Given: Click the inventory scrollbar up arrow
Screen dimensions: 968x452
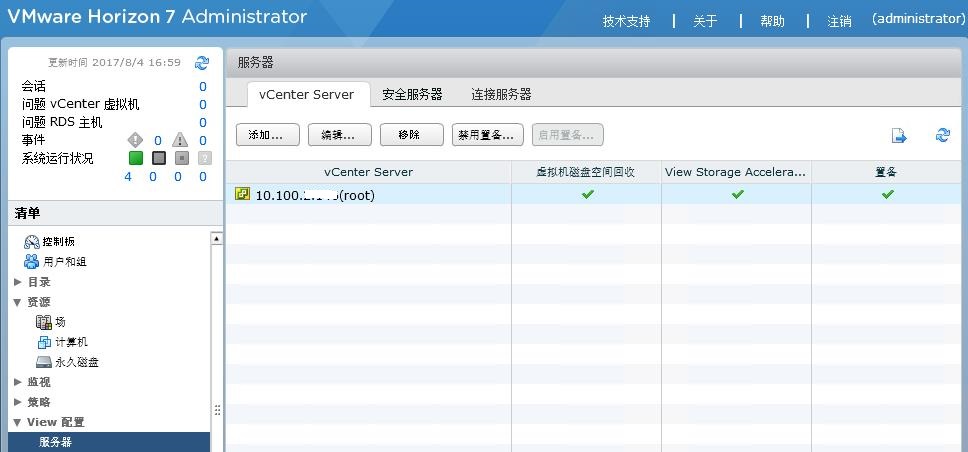Looking at the screenshot, I should [x=216, y=238].
